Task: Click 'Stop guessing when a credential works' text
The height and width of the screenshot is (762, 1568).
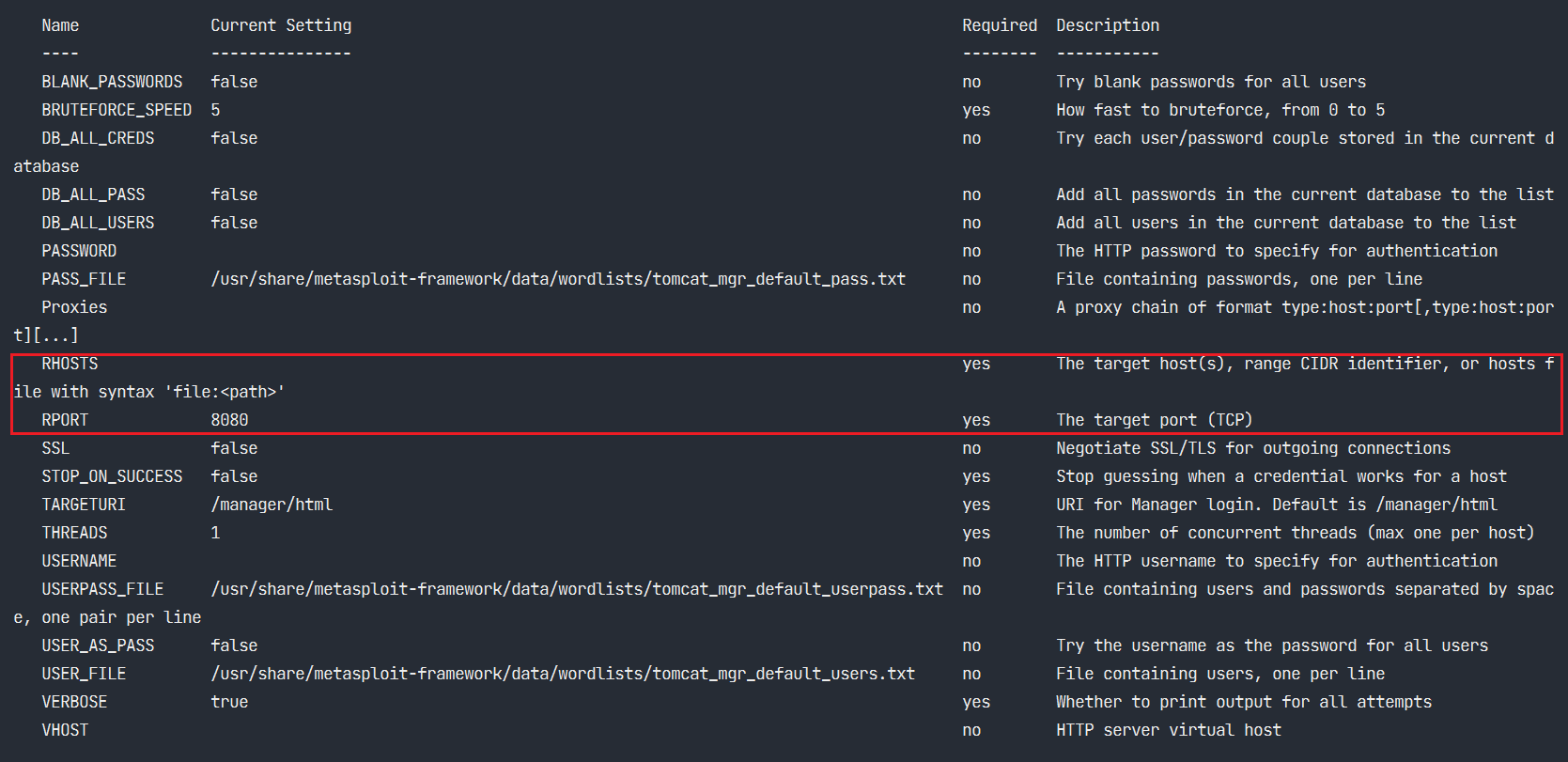Action: (x=1281, y=476)
